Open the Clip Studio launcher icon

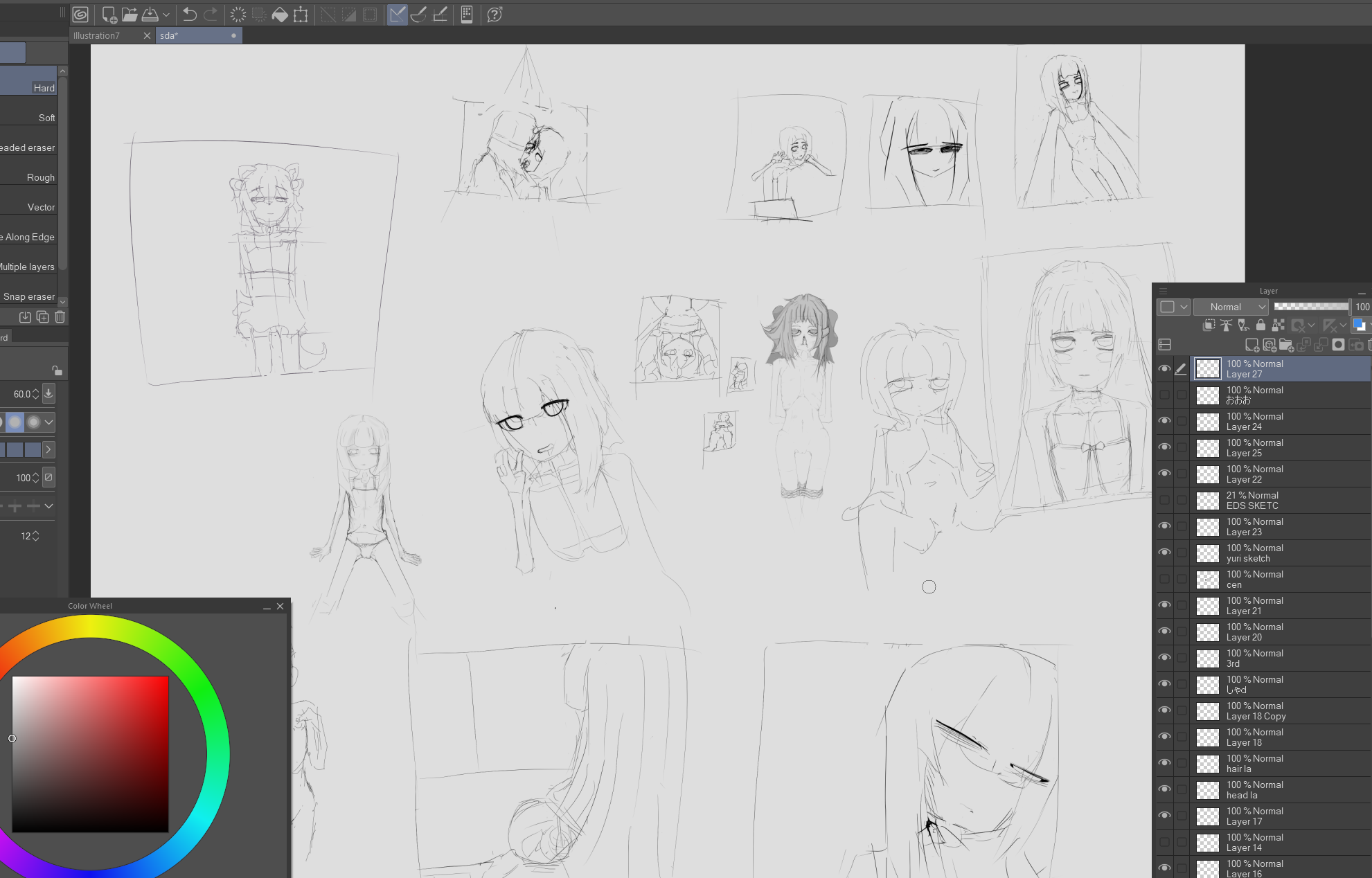(80, 15)
